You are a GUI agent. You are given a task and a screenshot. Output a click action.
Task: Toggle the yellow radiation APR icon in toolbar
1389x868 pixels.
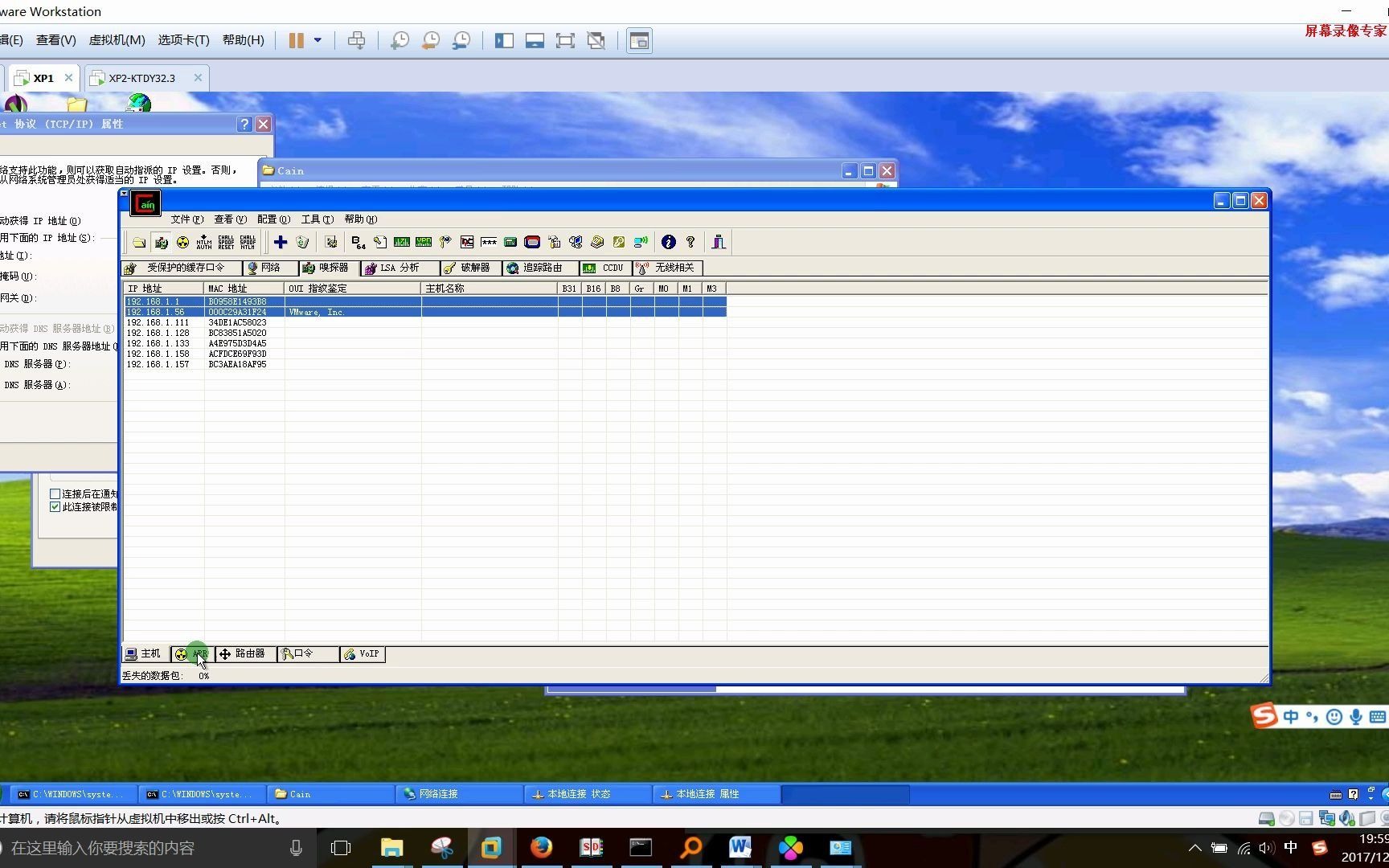182,242
